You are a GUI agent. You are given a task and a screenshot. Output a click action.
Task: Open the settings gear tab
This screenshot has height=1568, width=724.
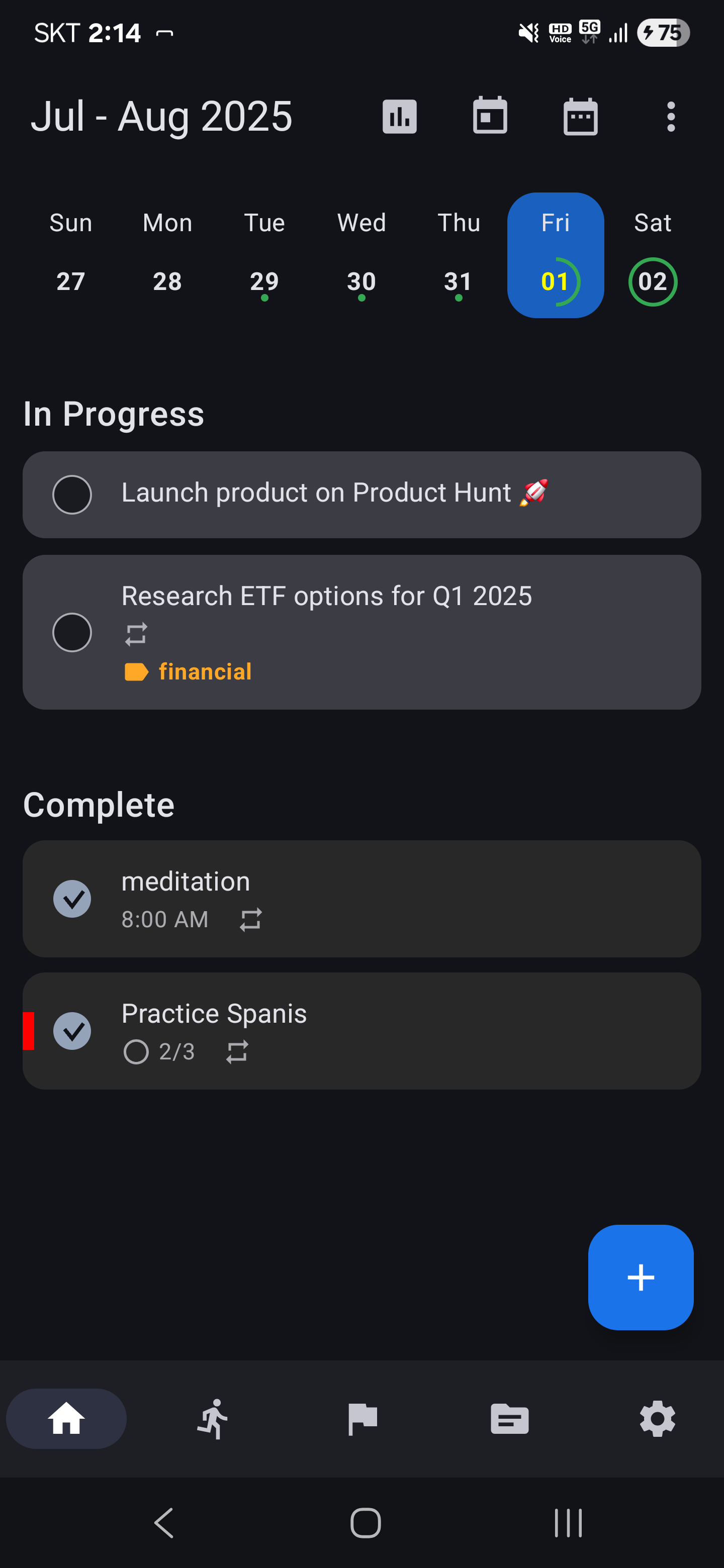coord(658,1419)
